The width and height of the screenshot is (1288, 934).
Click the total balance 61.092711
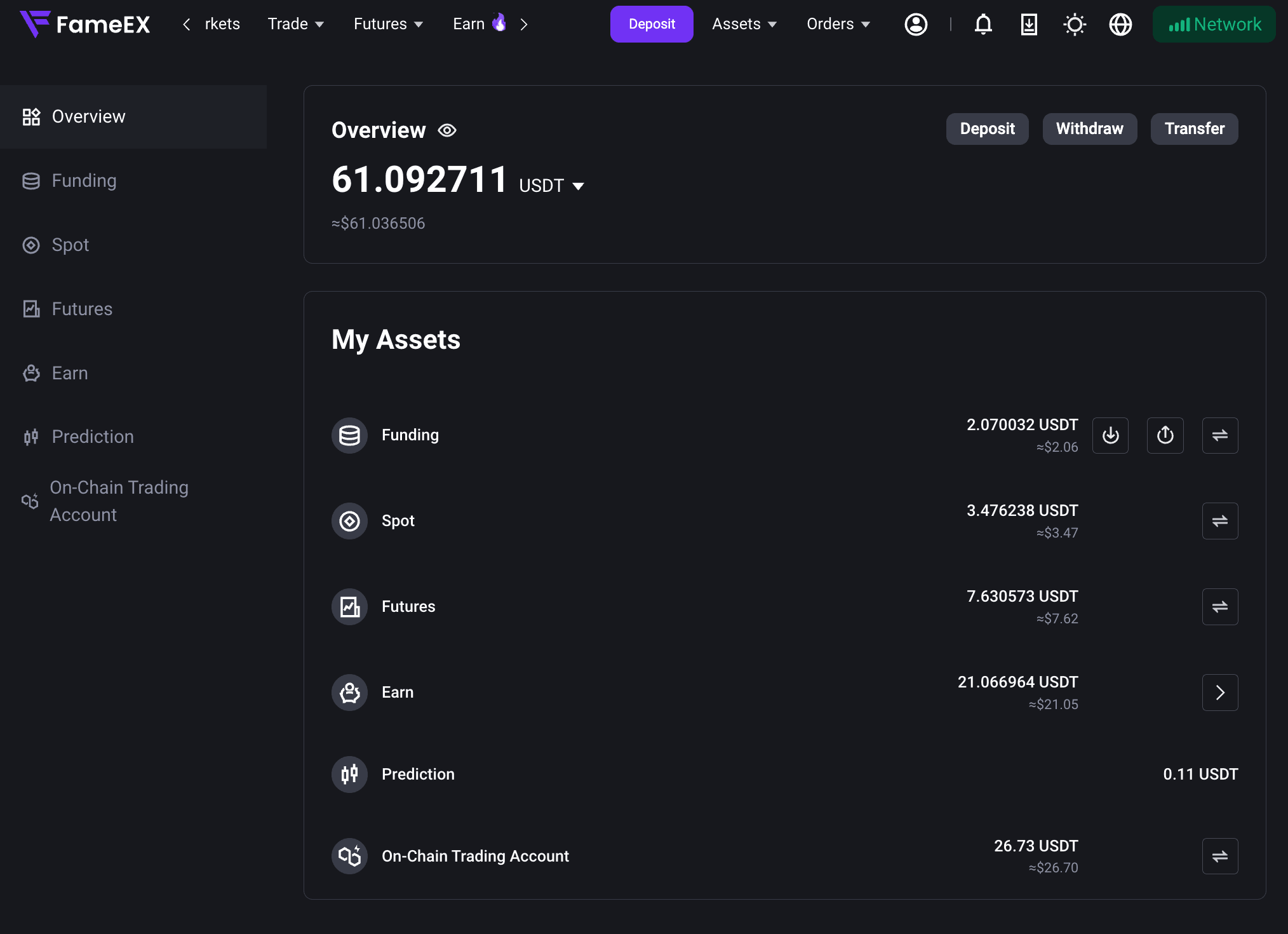419,179
